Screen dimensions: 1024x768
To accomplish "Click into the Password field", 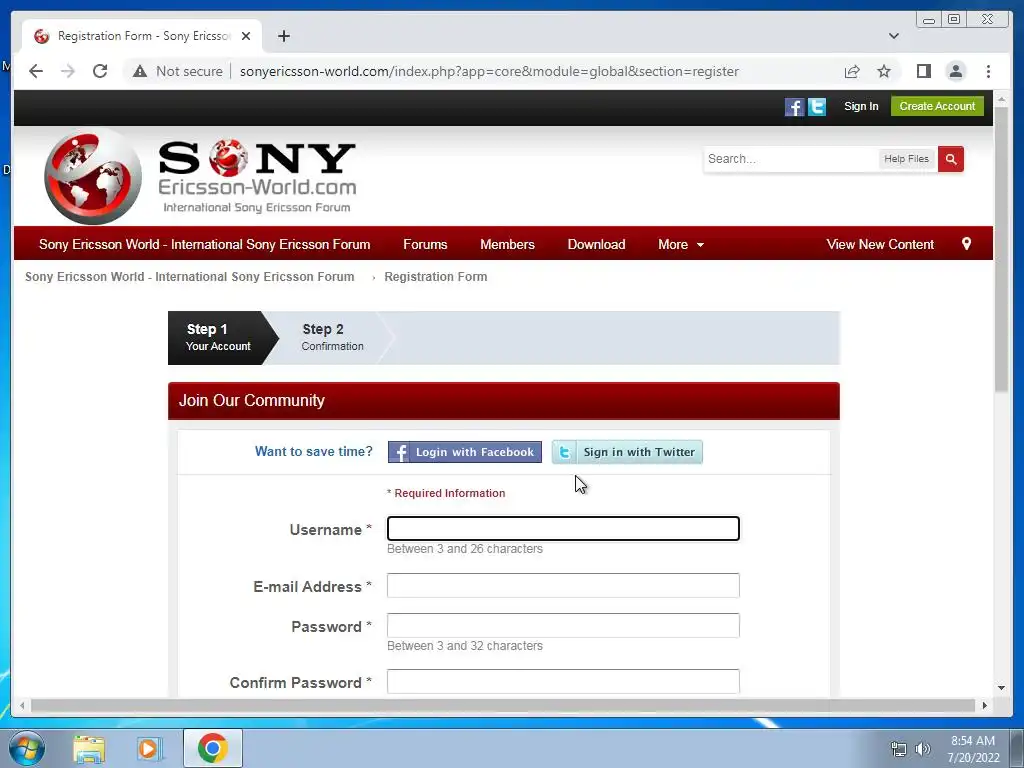I will point(563,626).
